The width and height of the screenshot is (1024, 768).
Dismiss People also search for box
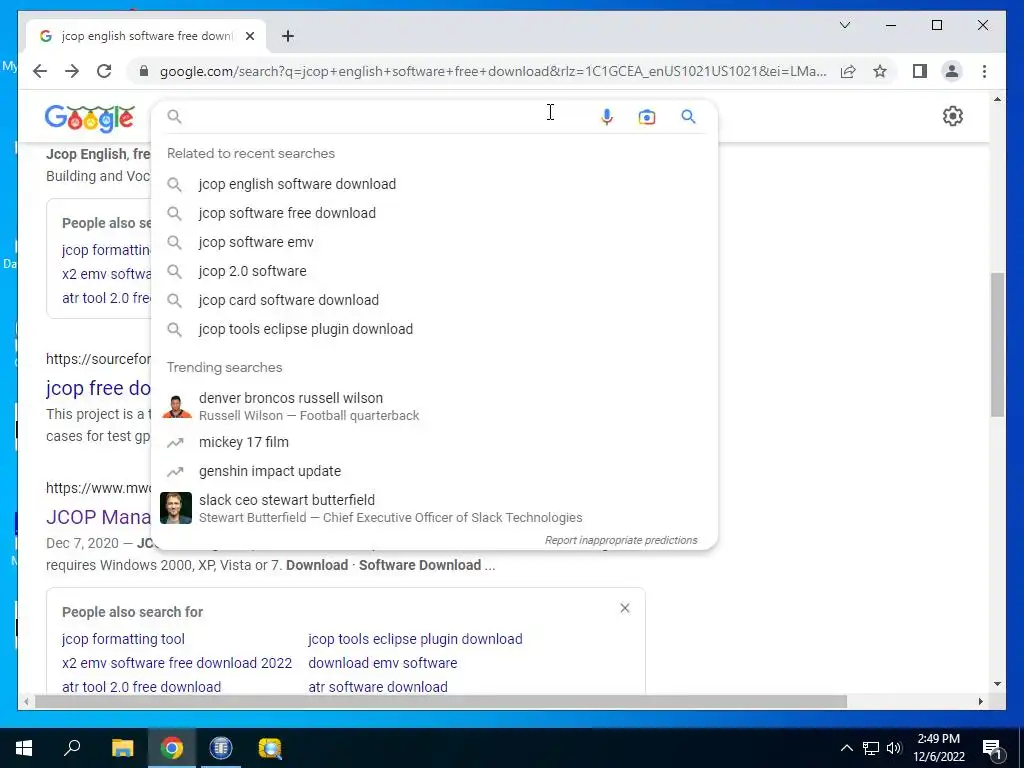625,608
